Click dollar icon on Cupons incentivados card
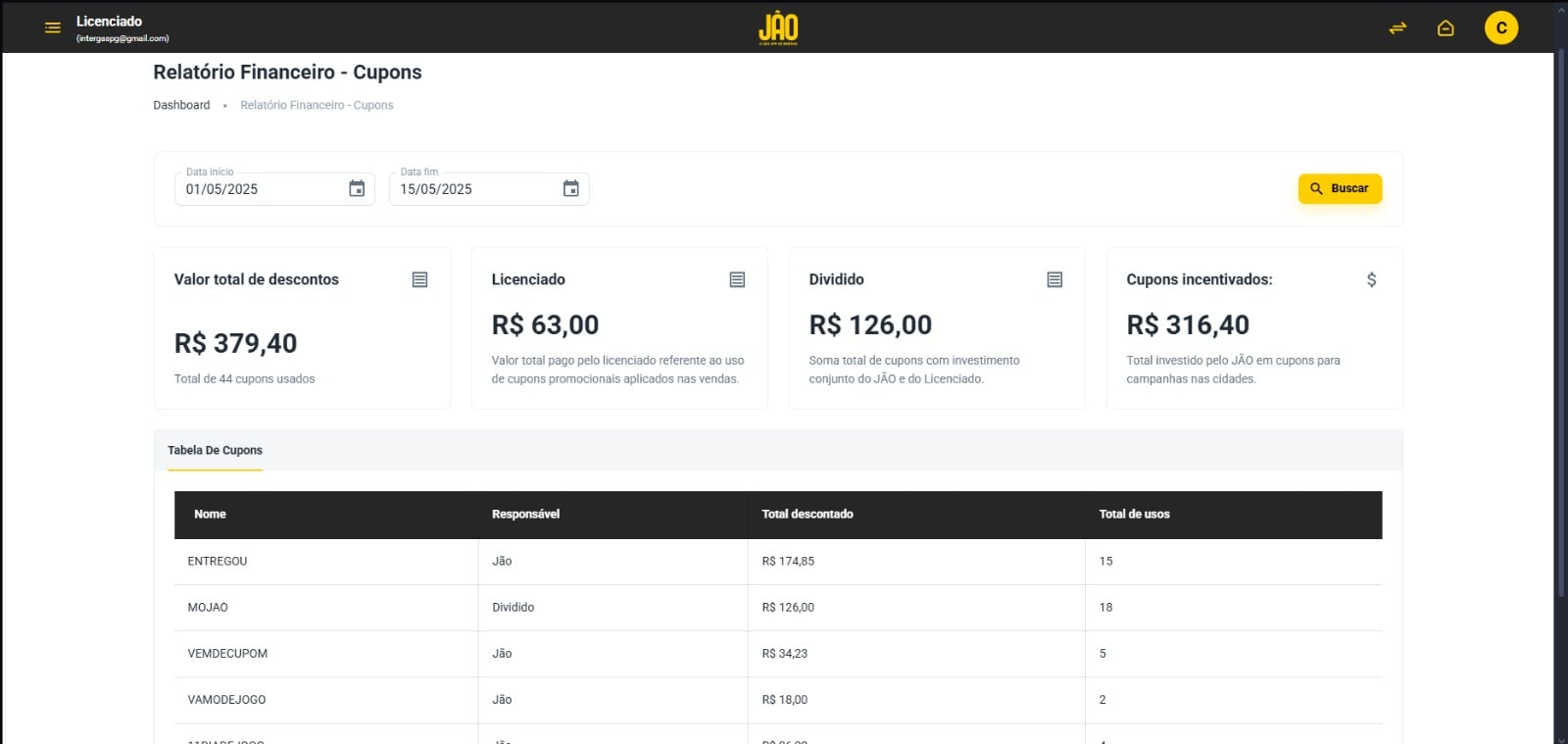1568x744 pixels. (x=1371, y=279)
